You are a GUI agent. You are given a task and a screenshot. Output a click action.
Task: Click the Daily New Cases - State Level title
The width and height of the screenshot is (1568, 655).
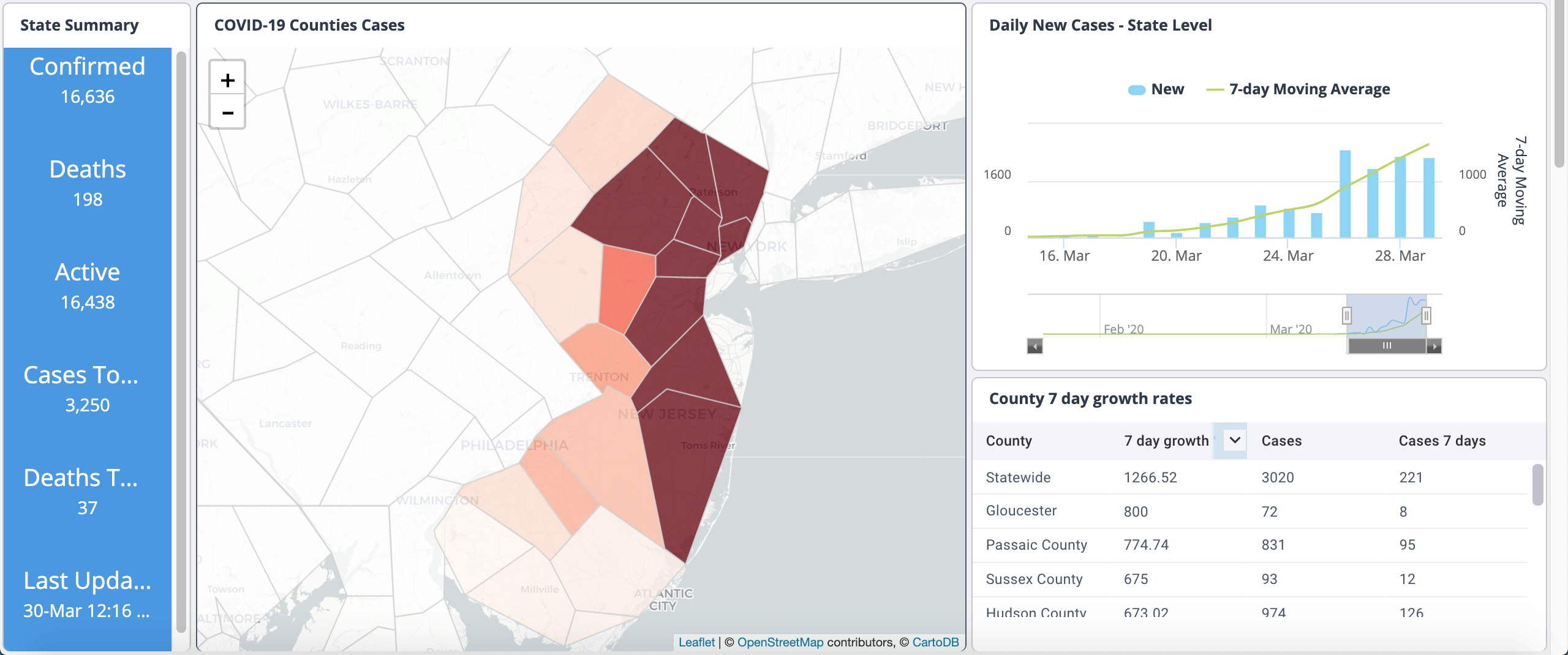(x=1101, y=25)
